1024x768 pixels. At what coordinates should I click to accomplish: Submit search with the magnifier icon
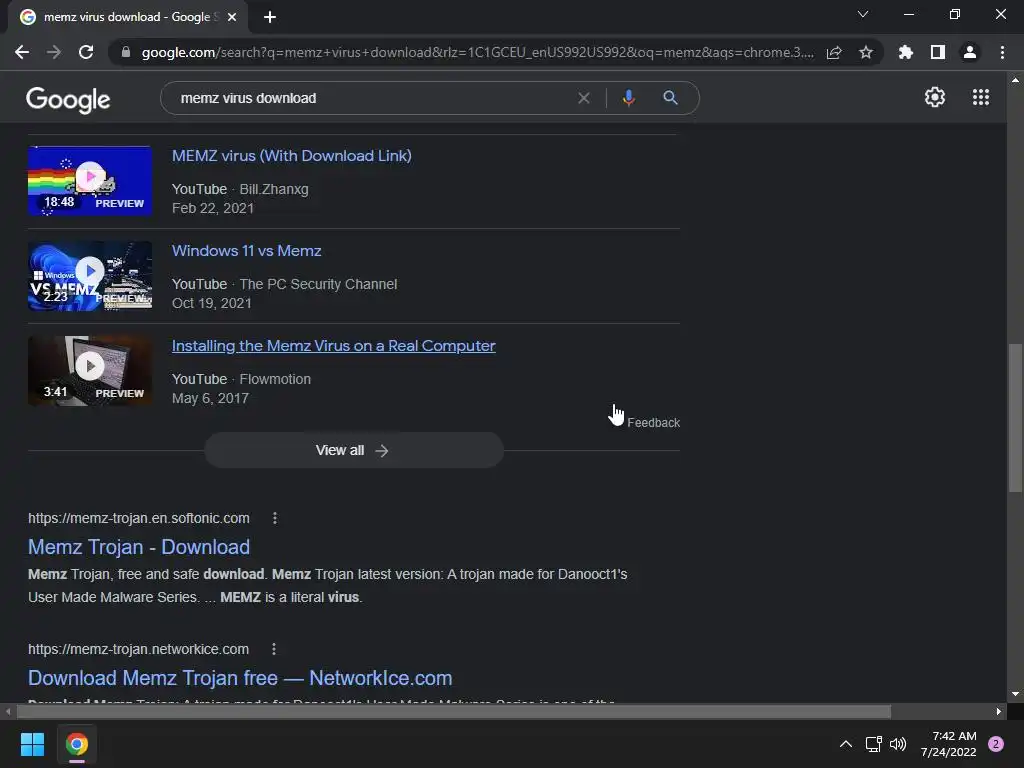coord(670,98)
